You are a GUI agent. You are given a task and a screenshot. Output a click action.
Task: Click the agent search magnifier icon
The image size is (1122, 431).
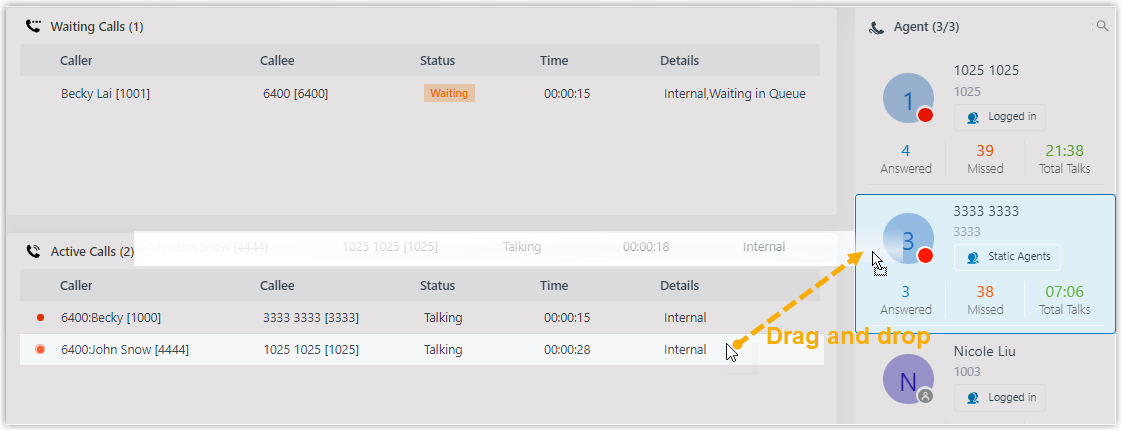[x=1102, y=26]
